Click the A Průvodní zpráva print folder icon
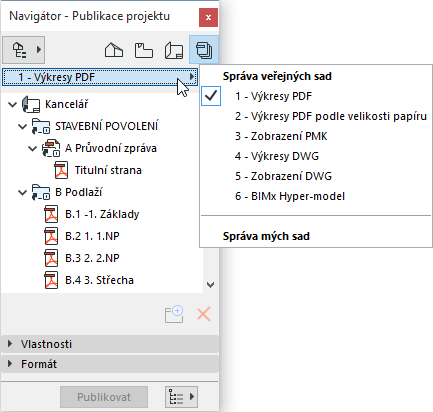The width and height of the screenshot is (433, 412). point(51,148)
